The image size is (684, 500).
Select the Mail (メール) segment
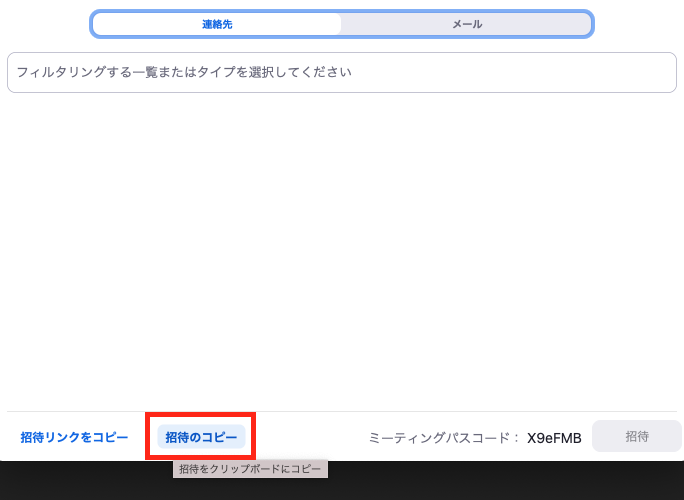[x=467, y=24]
